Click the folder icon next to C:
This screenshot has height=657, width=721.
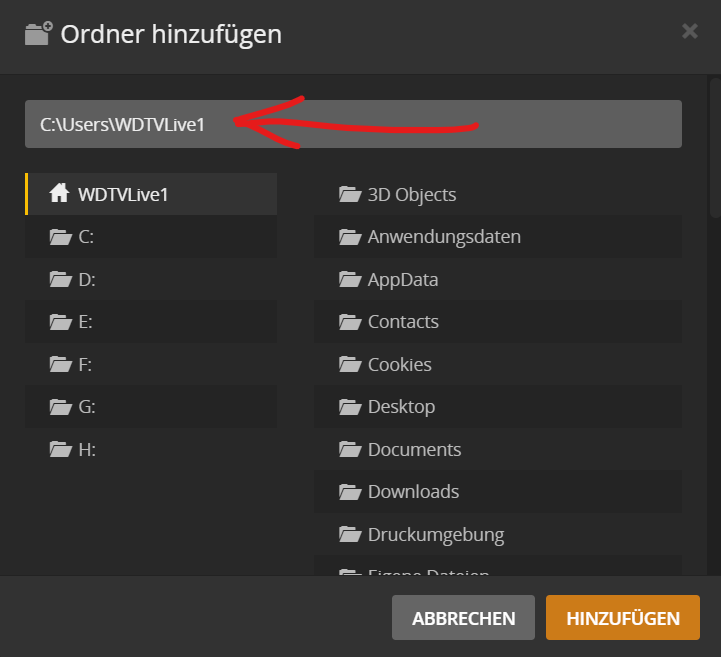coord(59,237)
